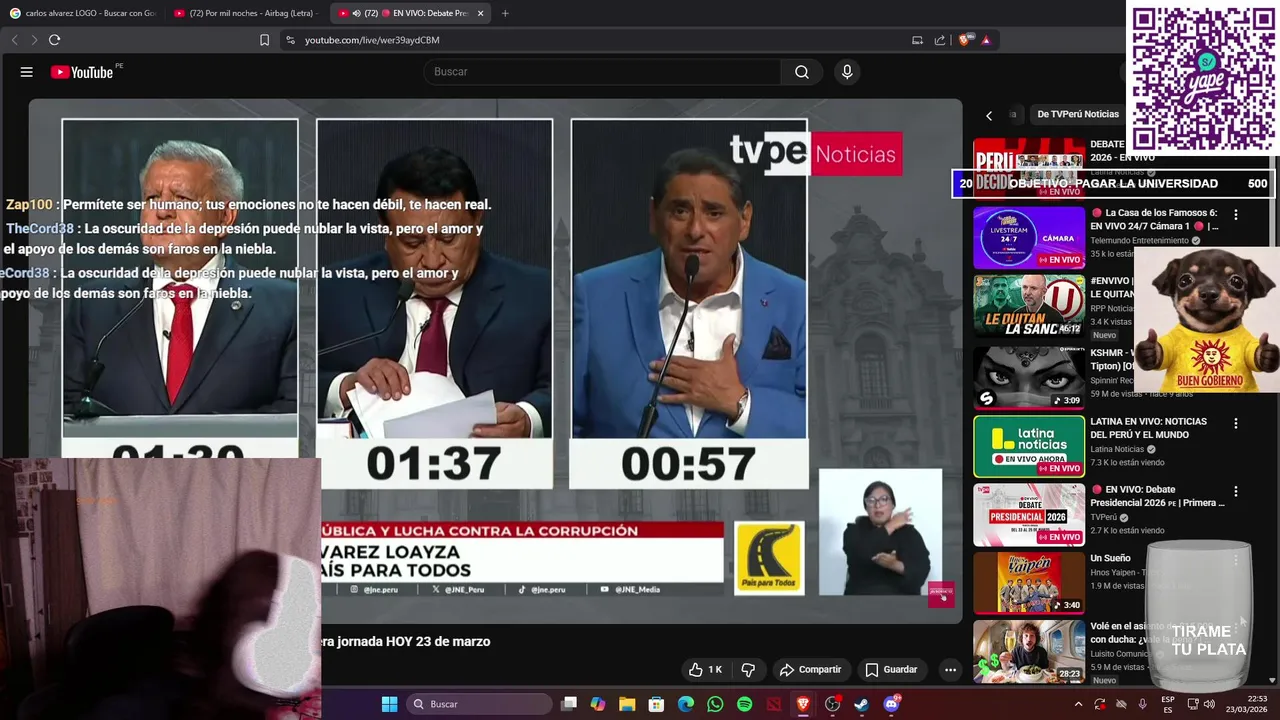Open Microsoft Edge from taskbar
1280x720 pixels.
(x=686, y=704)
